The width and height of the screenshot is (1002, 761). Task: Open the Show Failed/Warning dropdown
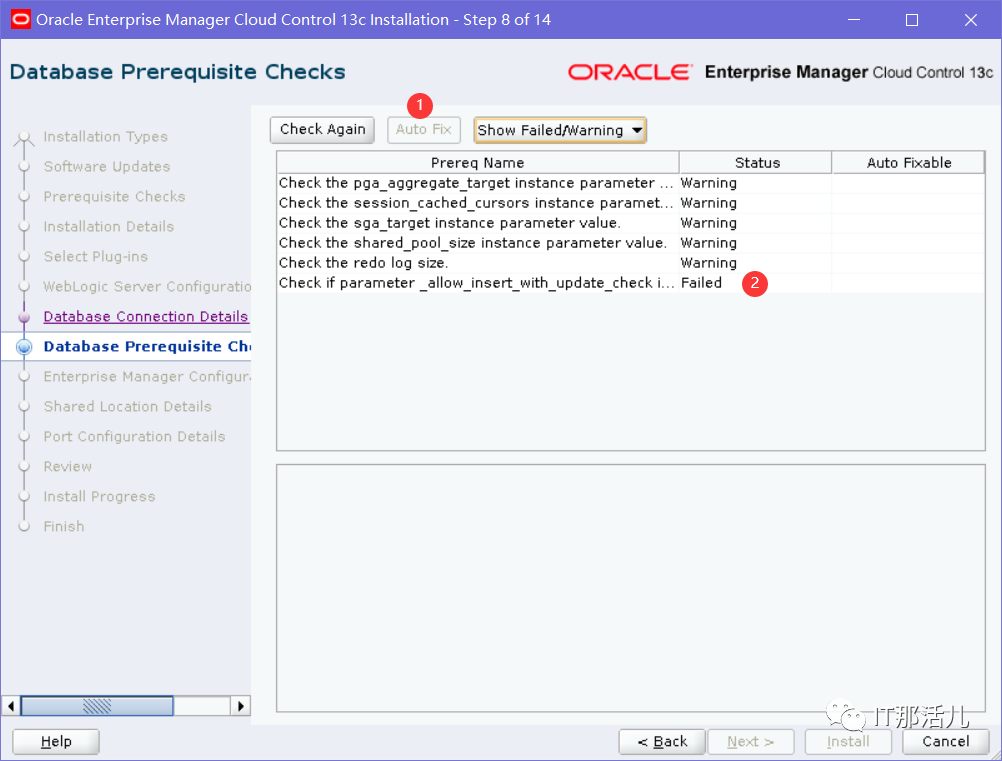[560, 130]
